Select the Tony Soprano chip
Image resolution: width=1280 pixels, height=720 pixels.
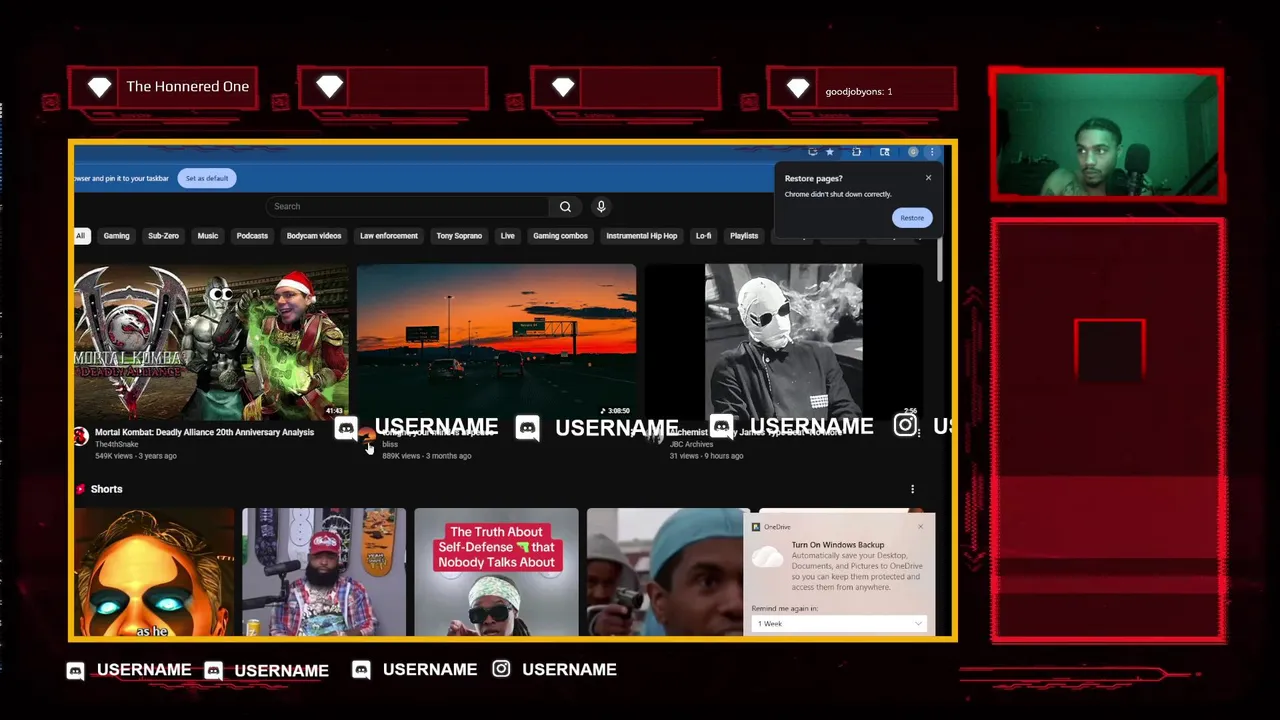459,236
